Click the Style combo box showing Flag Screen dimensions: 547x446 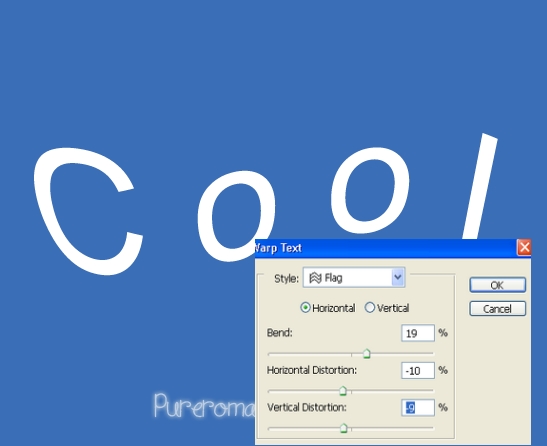click(x=354, y=278)
